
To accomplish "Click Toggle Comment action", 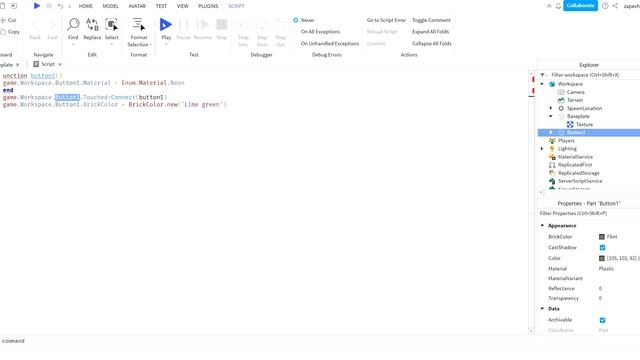I will 431,20.
